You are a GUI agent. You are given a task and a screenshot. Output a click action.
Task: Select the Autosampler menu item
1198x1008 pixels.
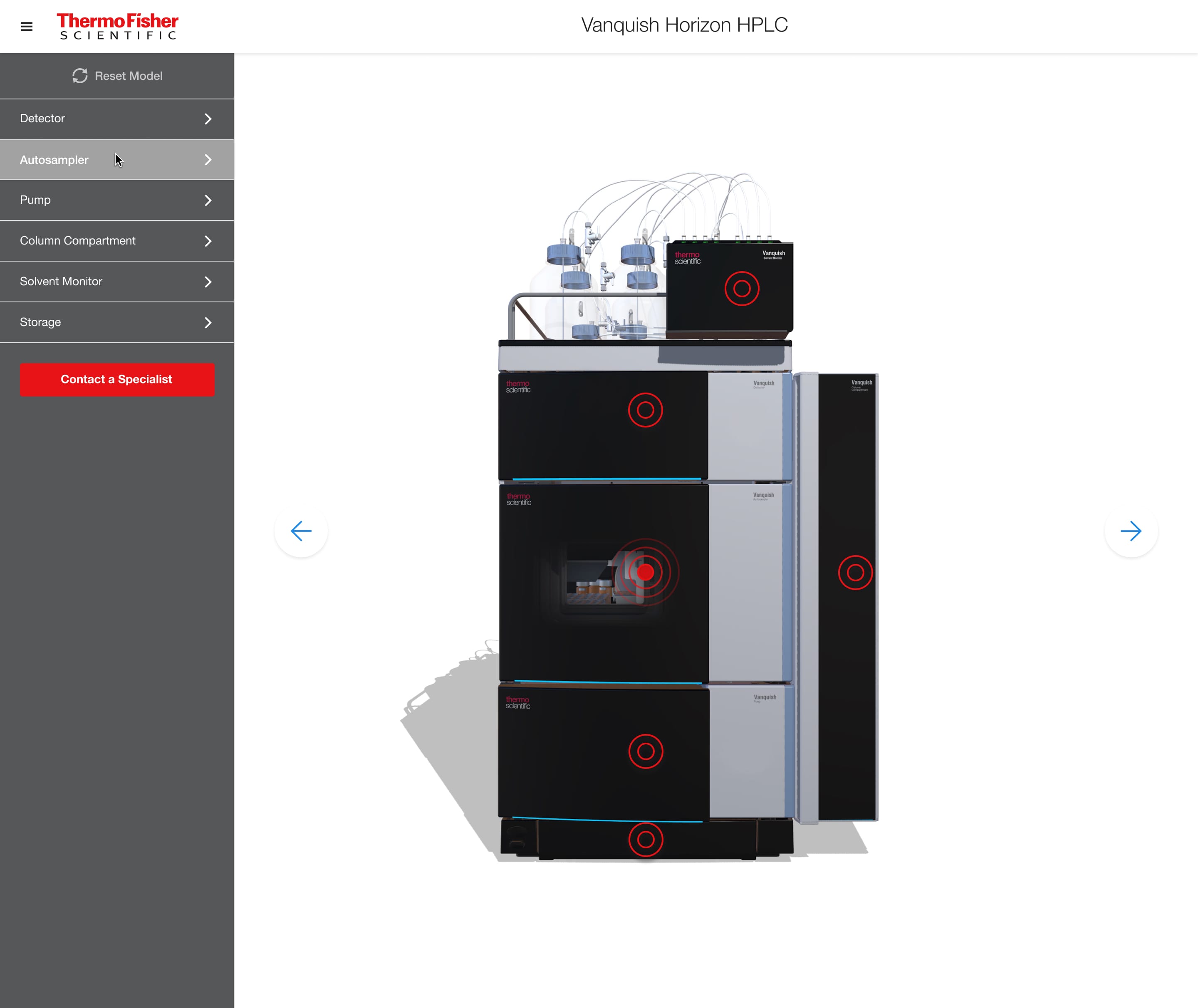coord(116,159)
